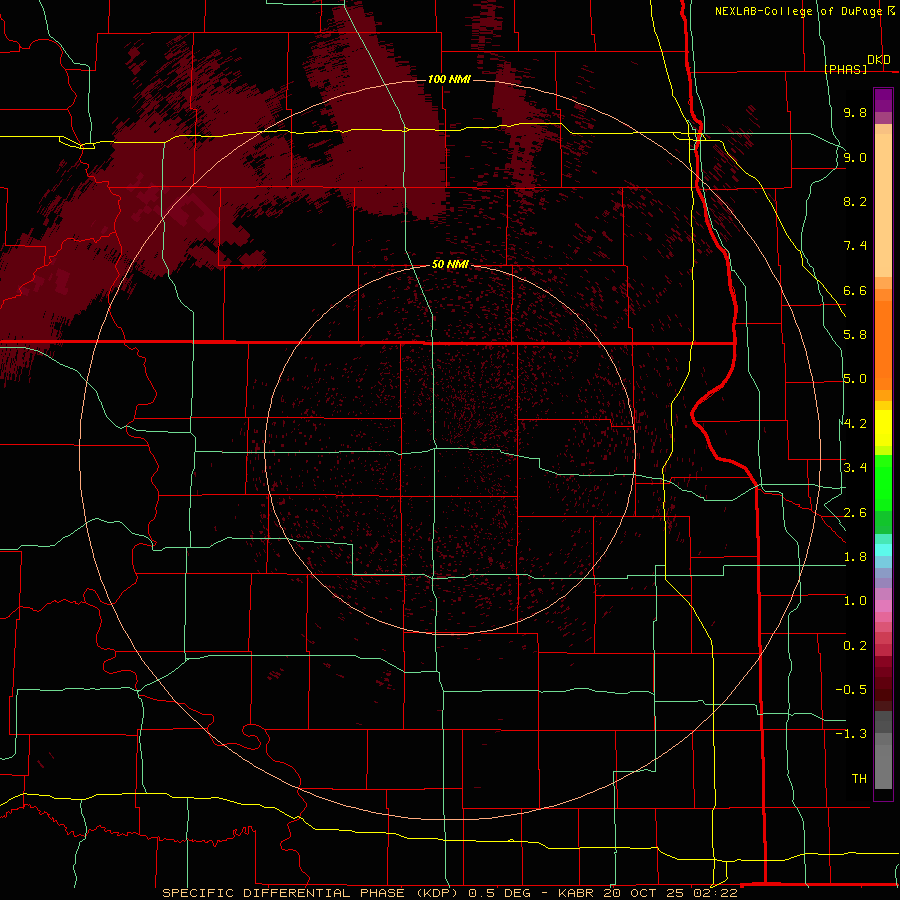Click the SPECIFIC DIFFERENTIAL PHASE (KDP) caption
Image resolution: width=900 pixels, height=900 pixels.
pyautogui.click(x=312, y=893)
